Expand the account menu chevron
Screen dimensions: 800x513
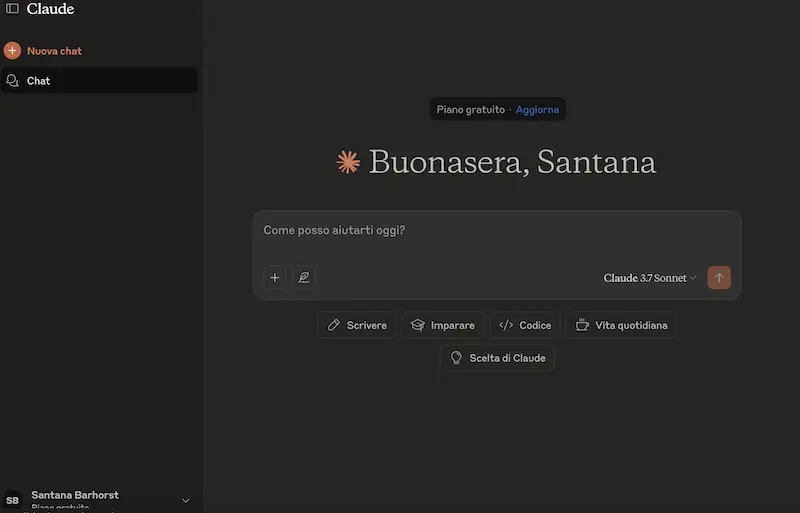pos(186,501)
